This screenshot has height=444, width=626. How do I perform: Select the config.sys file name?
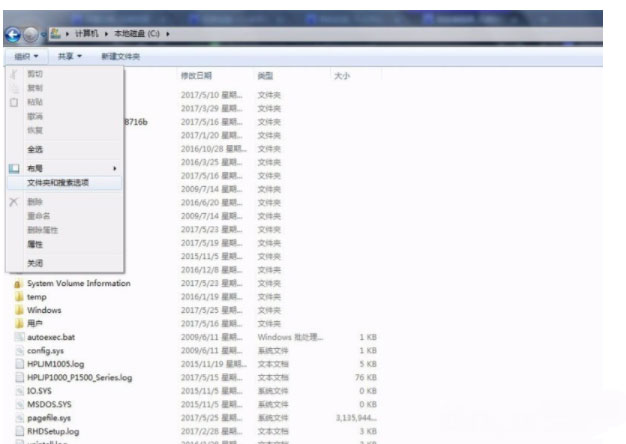pyautogui.click(x=45, y=351)
